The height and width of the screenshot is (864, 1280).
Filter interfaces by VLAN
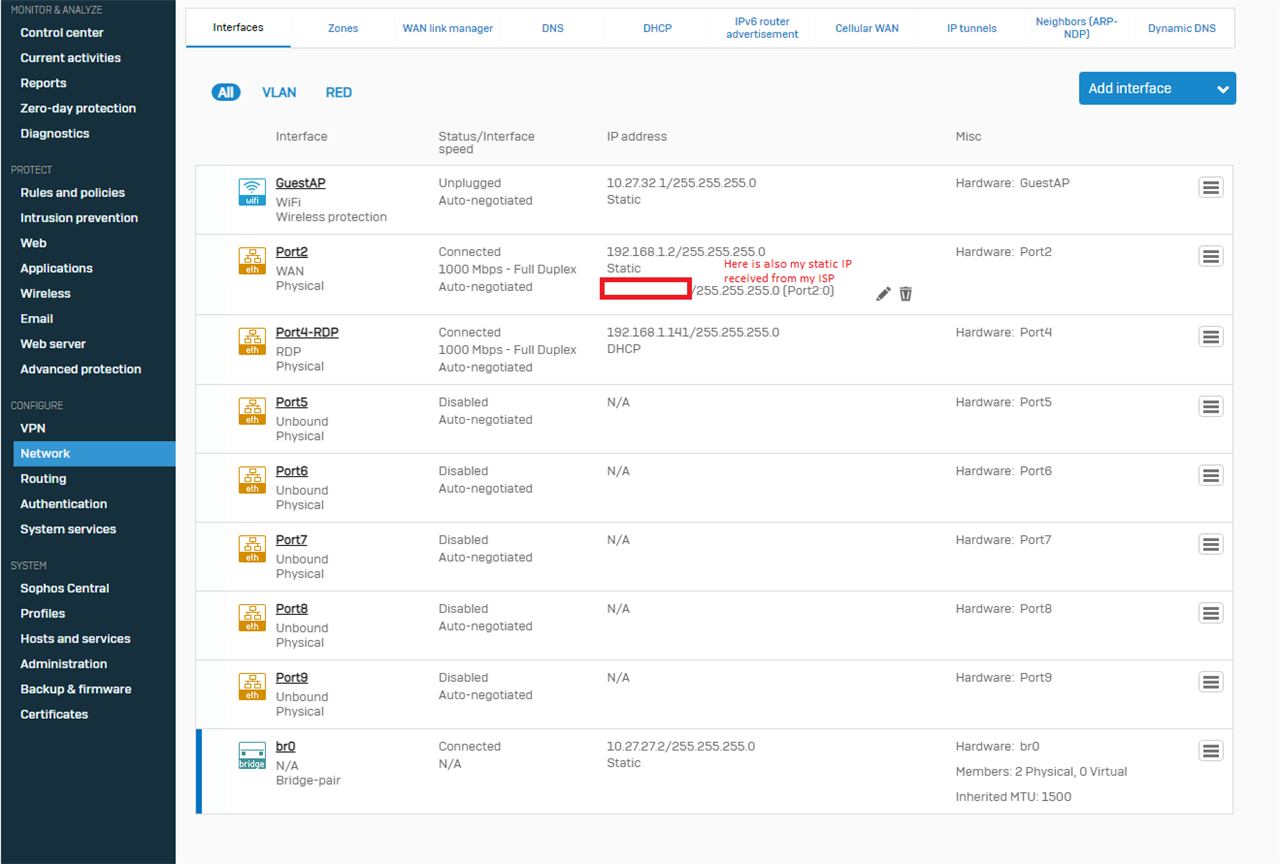click(279, 92)
